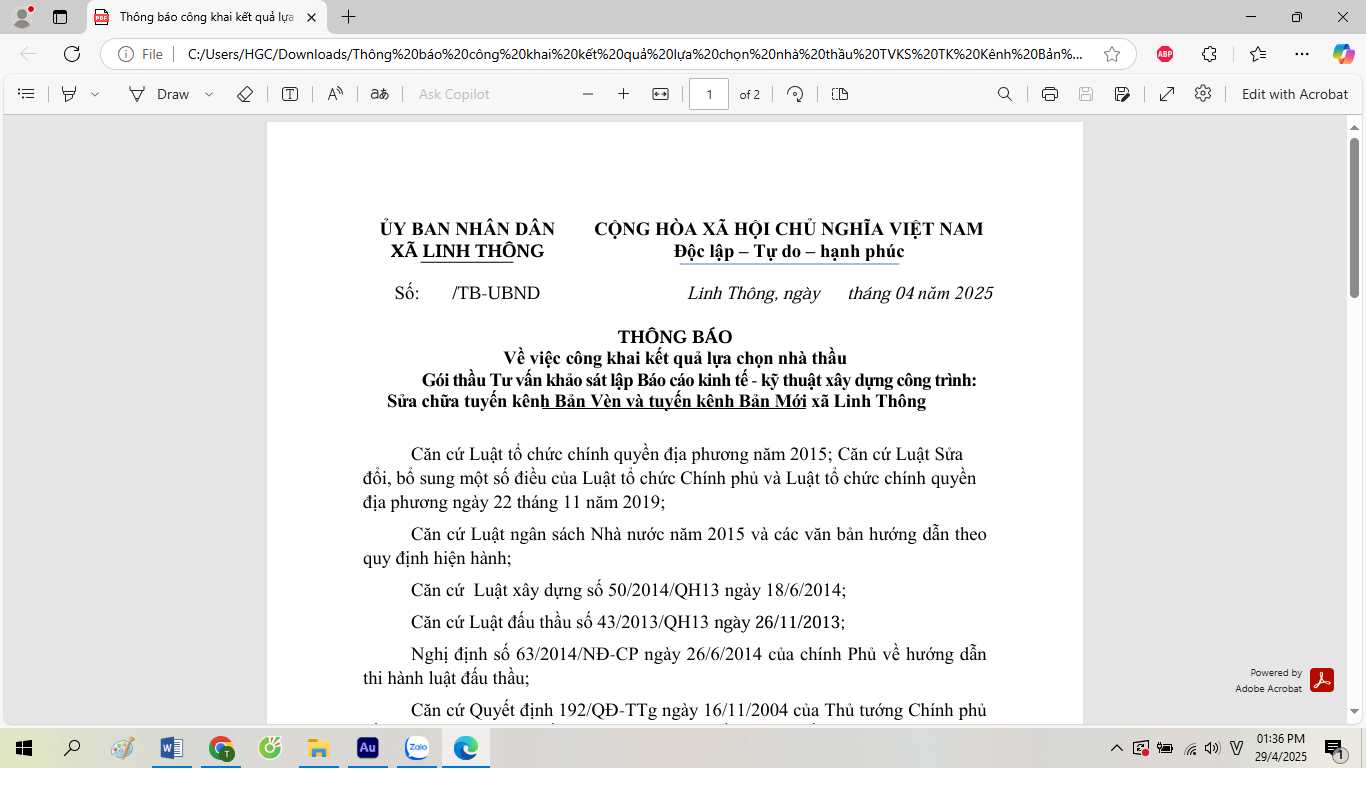Switch the Page view layout
1366x786 pixels.
tap(840, 94)
